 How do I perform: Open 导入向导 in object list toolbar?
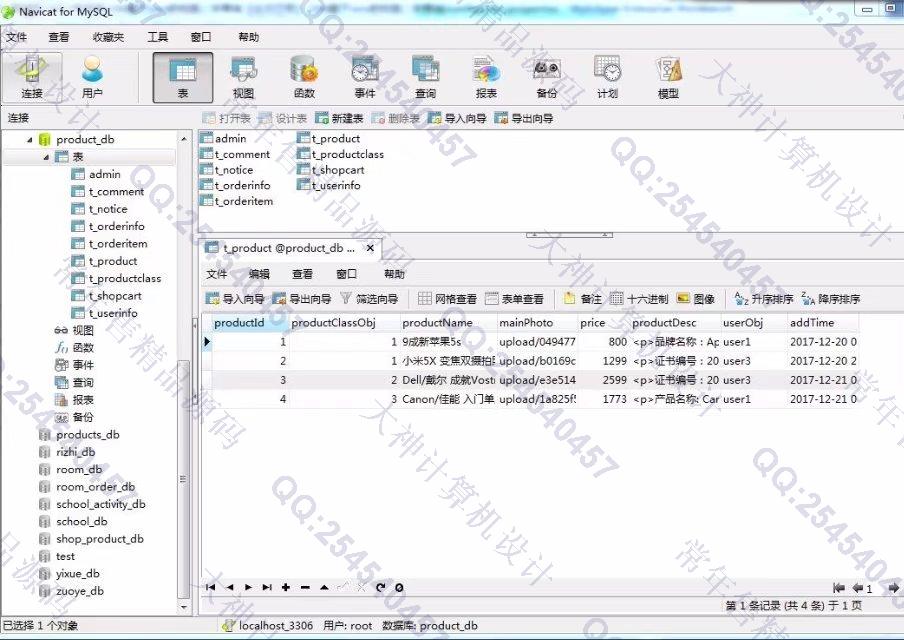coord(457,118)
